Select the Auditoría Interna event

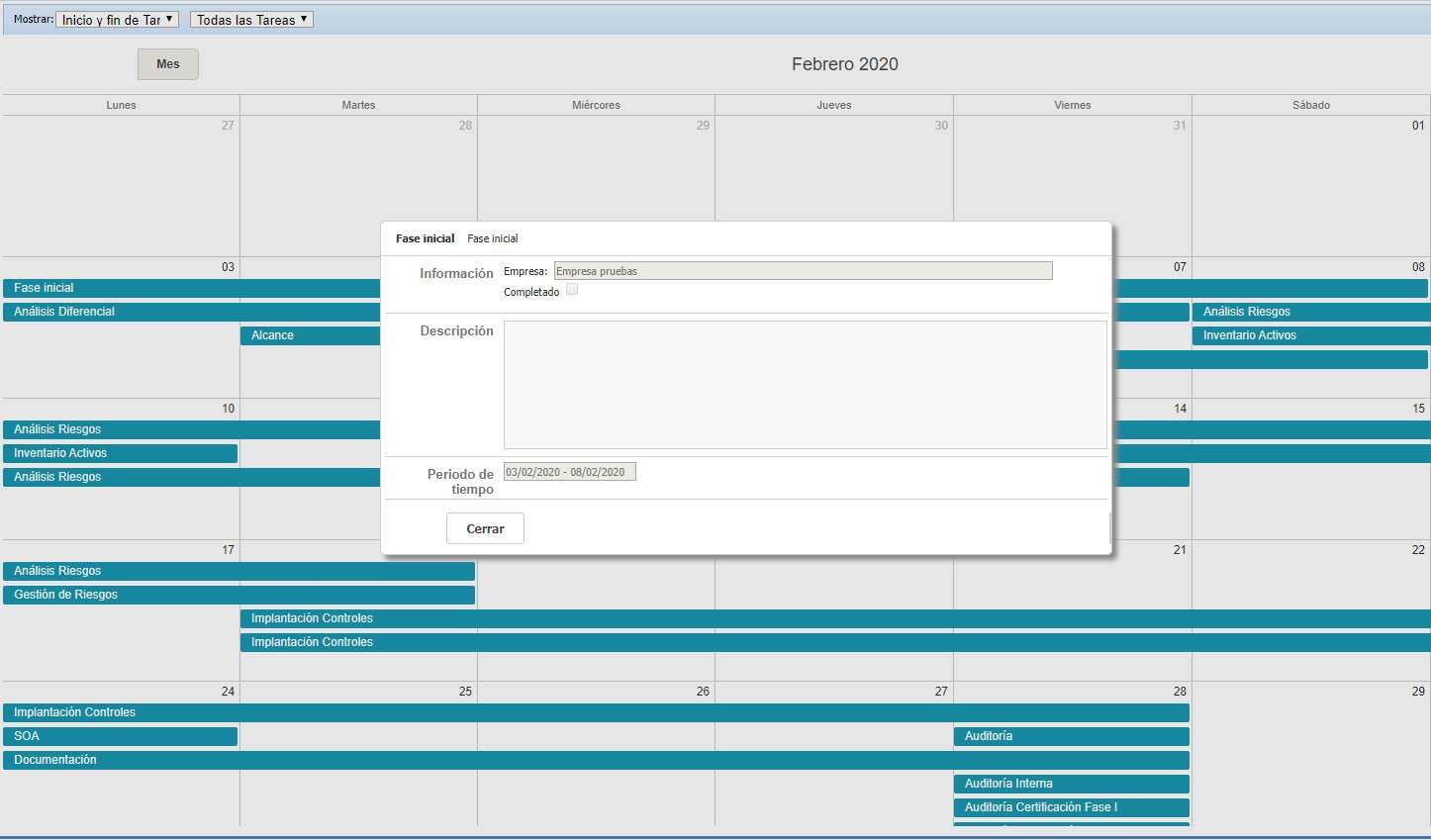[1071, 784]
